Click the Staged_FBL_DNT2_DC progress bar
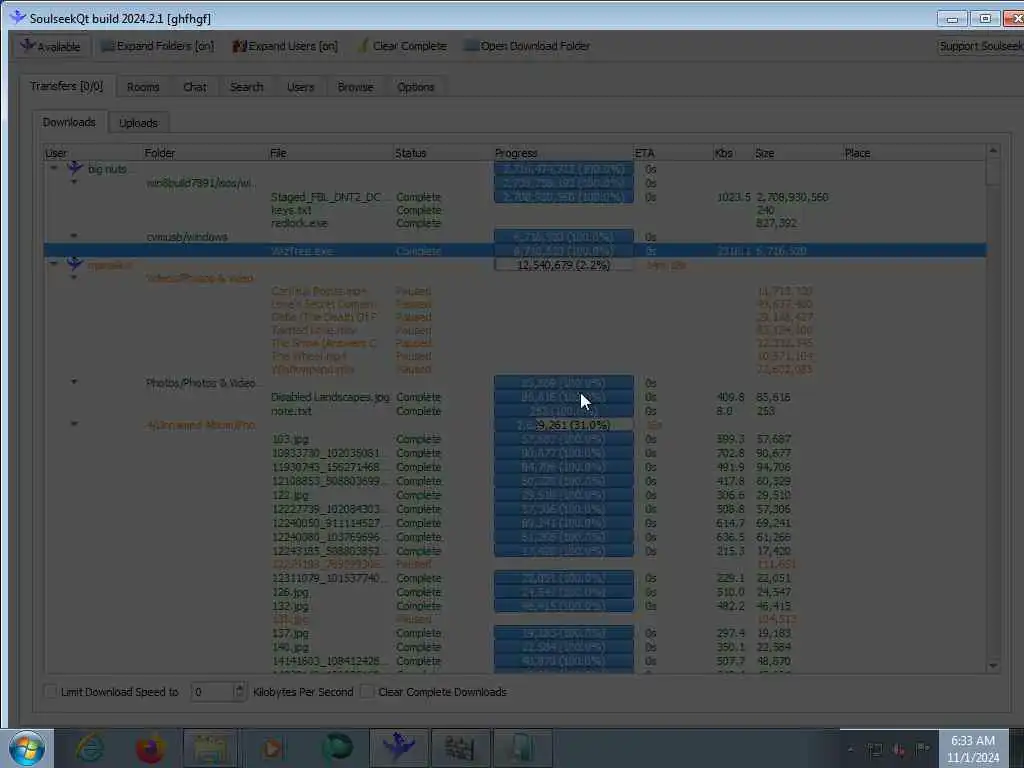The width and height of the screenshot is (1024, 768). point(564,197)
